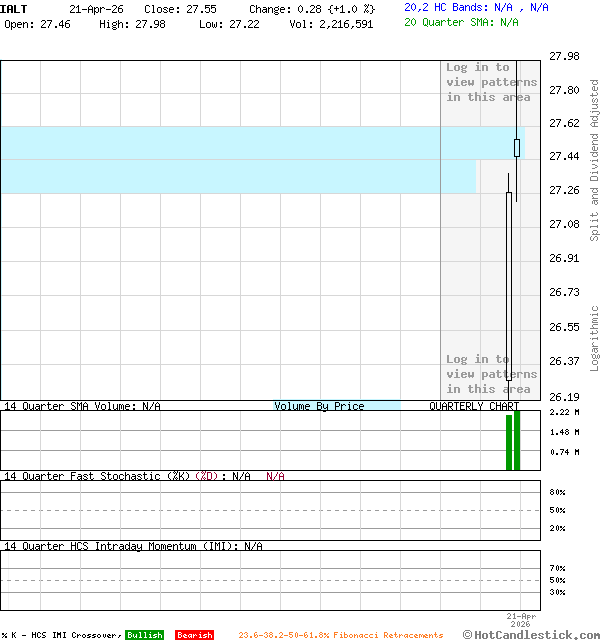Click the rightmost green volume bar
Screen dimensions: 600x640
click(x=517, y=440)
